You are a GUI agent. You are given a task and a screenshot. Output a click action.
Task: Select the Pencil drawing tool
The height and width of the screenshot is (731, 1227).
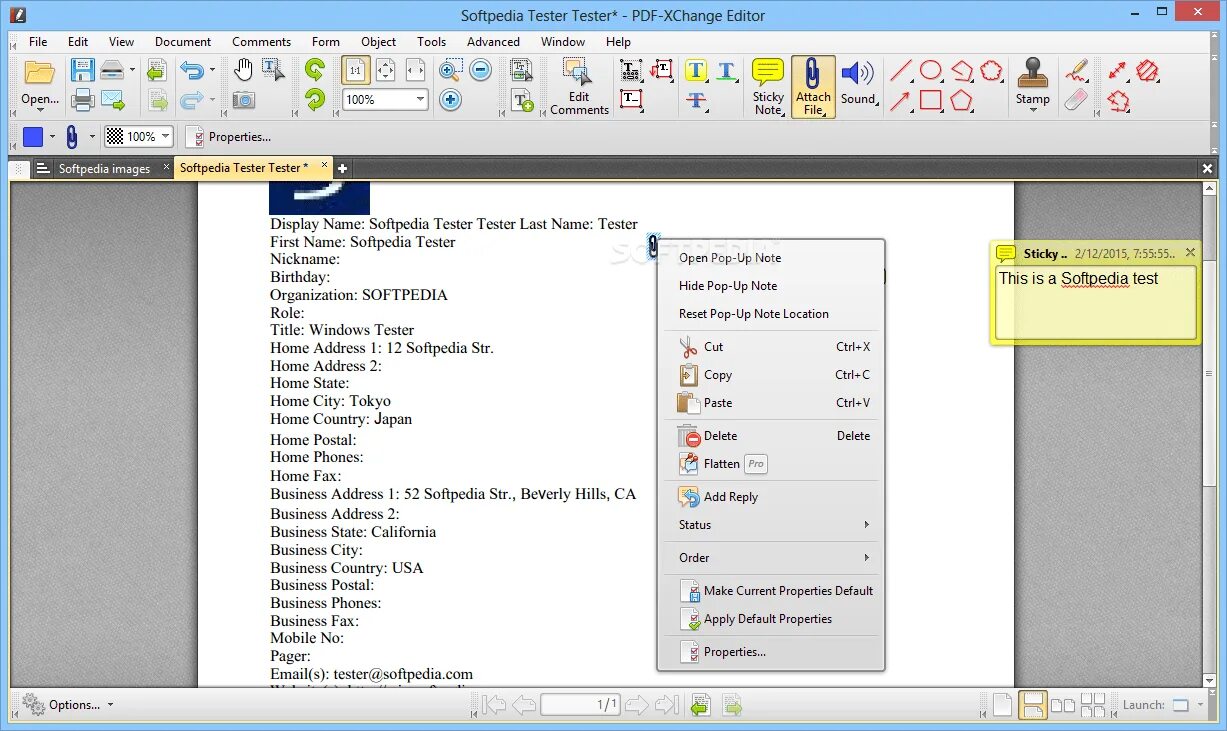pyautogui.click(x=1076, y=70)
